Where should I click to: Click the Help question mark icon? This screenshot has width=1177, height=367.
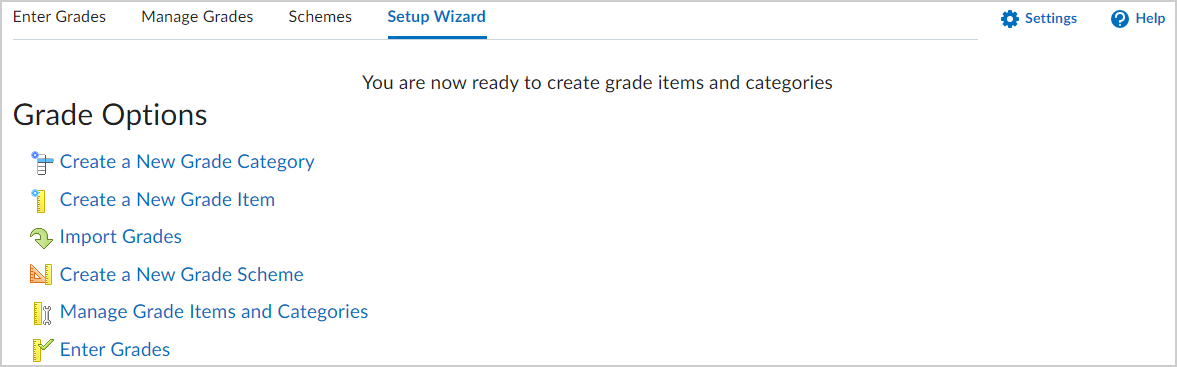click(1120, 19)
